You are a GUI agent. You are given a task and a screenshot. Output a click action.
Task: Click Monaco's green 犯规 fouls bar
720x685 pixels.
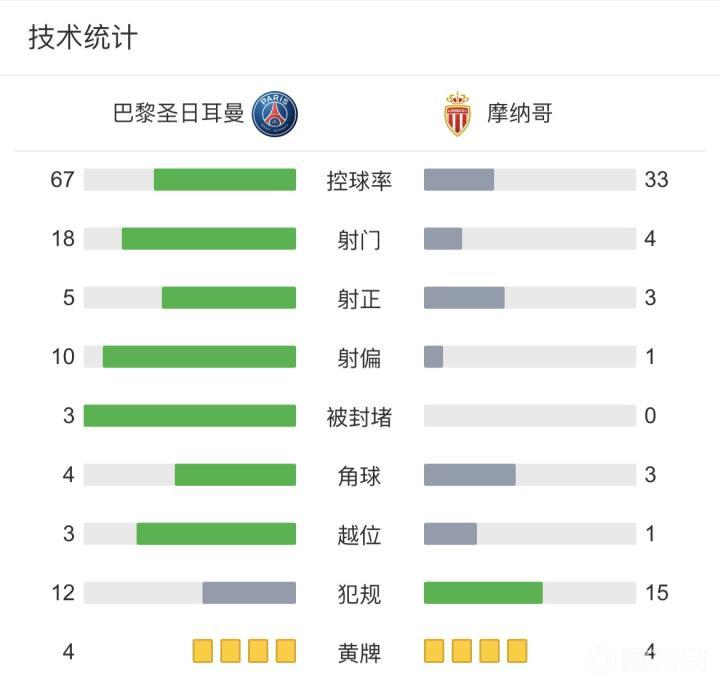click(x=483, y=593)
